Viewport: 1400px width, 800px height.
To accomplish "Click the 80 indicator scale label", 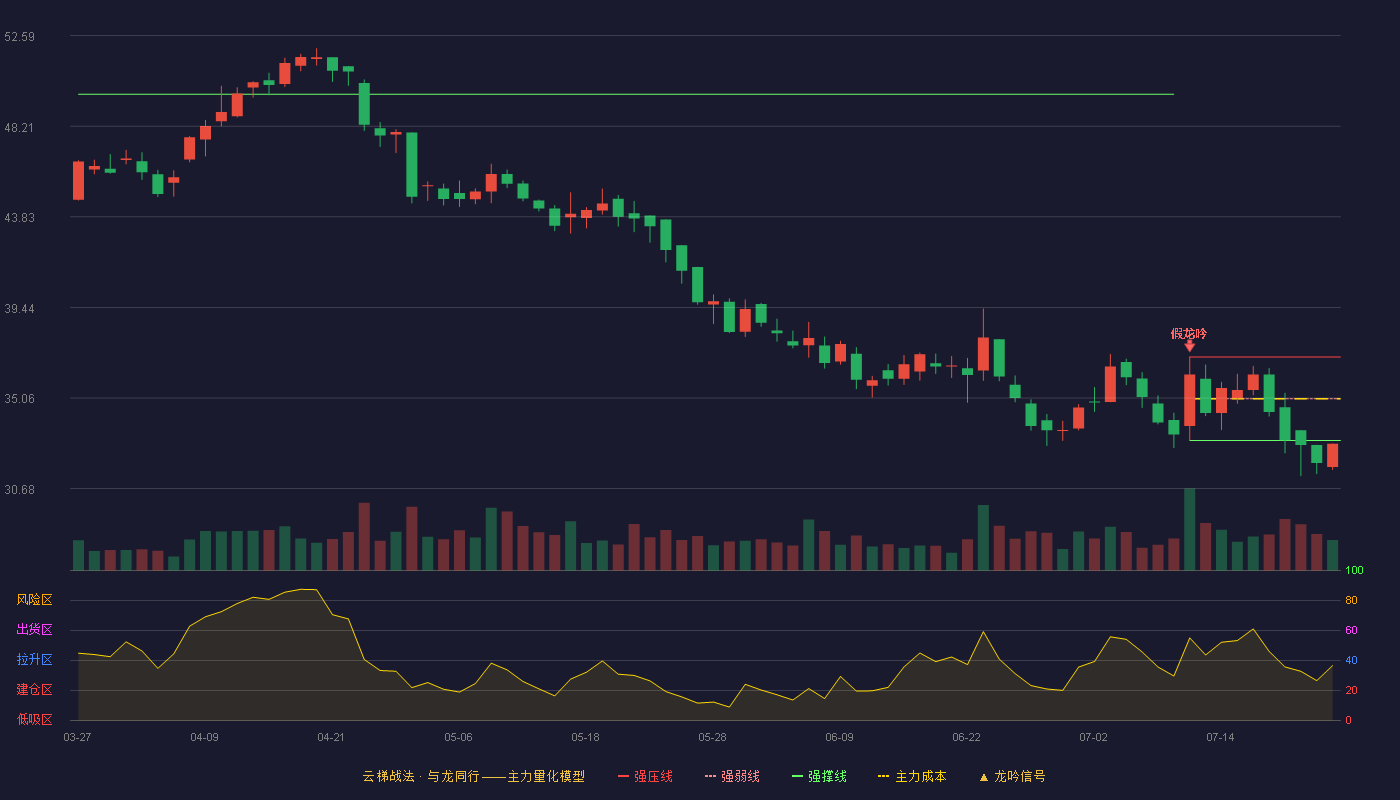I will coord(1351,601).
